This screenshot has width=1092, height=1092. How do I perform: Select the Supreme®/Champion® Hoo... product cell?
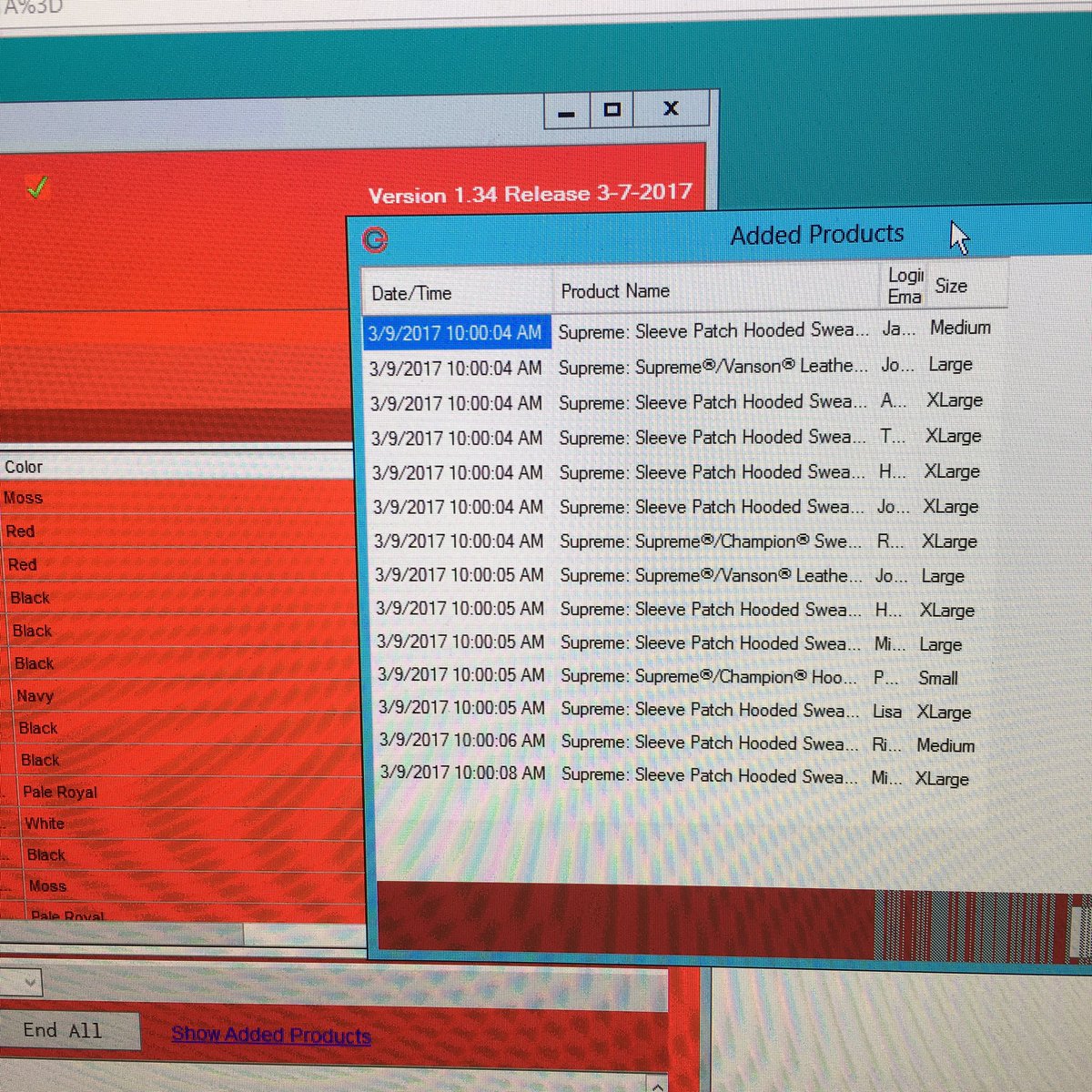point(709,676)
